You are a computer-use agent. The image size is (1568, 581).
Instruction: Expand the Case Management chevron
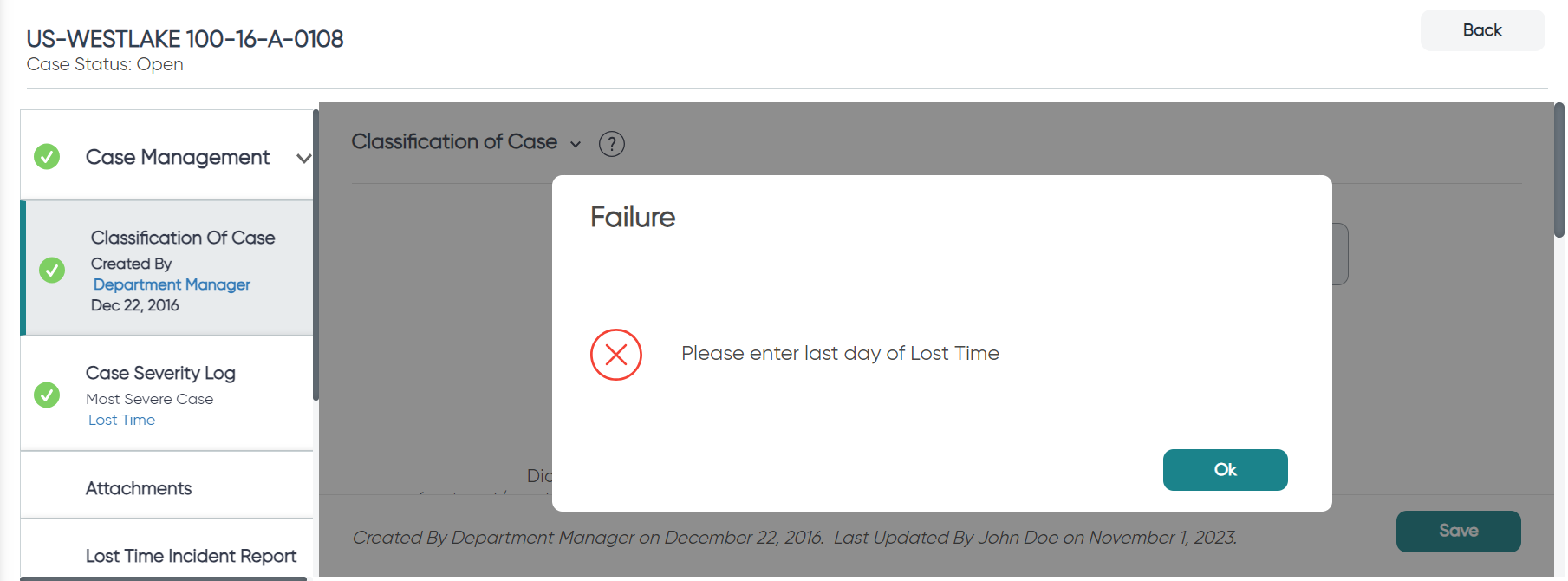coord(303,158)
